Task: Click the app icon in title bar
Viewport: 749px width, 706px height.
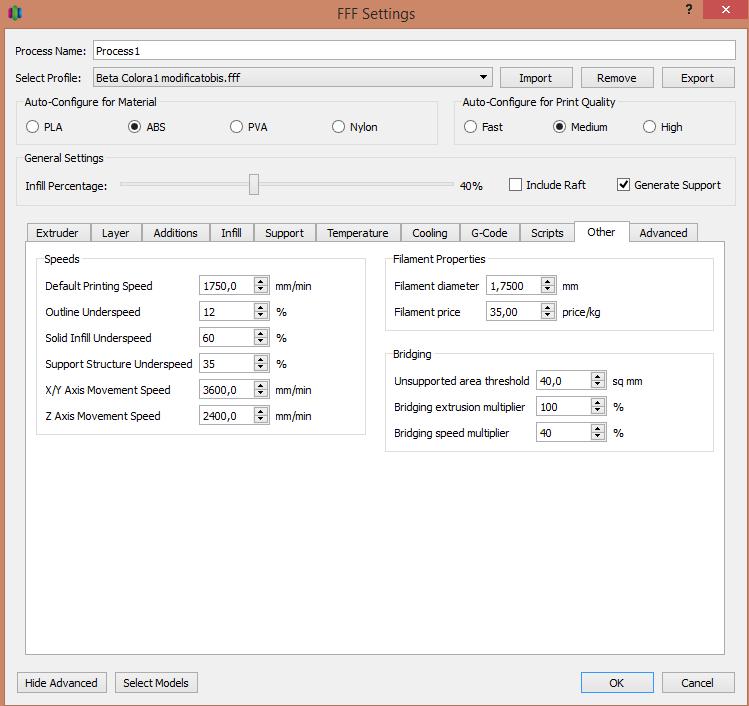Action: tap(14, 13)
